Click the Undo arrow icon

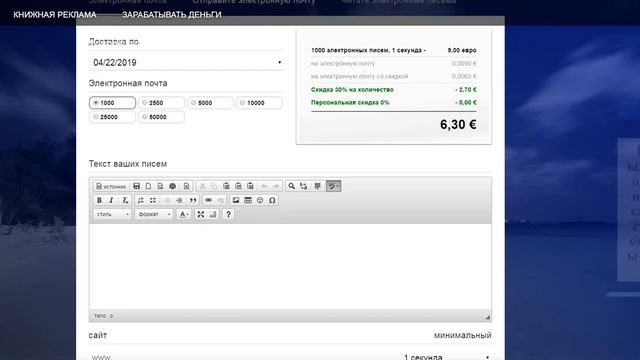(264, 186)
